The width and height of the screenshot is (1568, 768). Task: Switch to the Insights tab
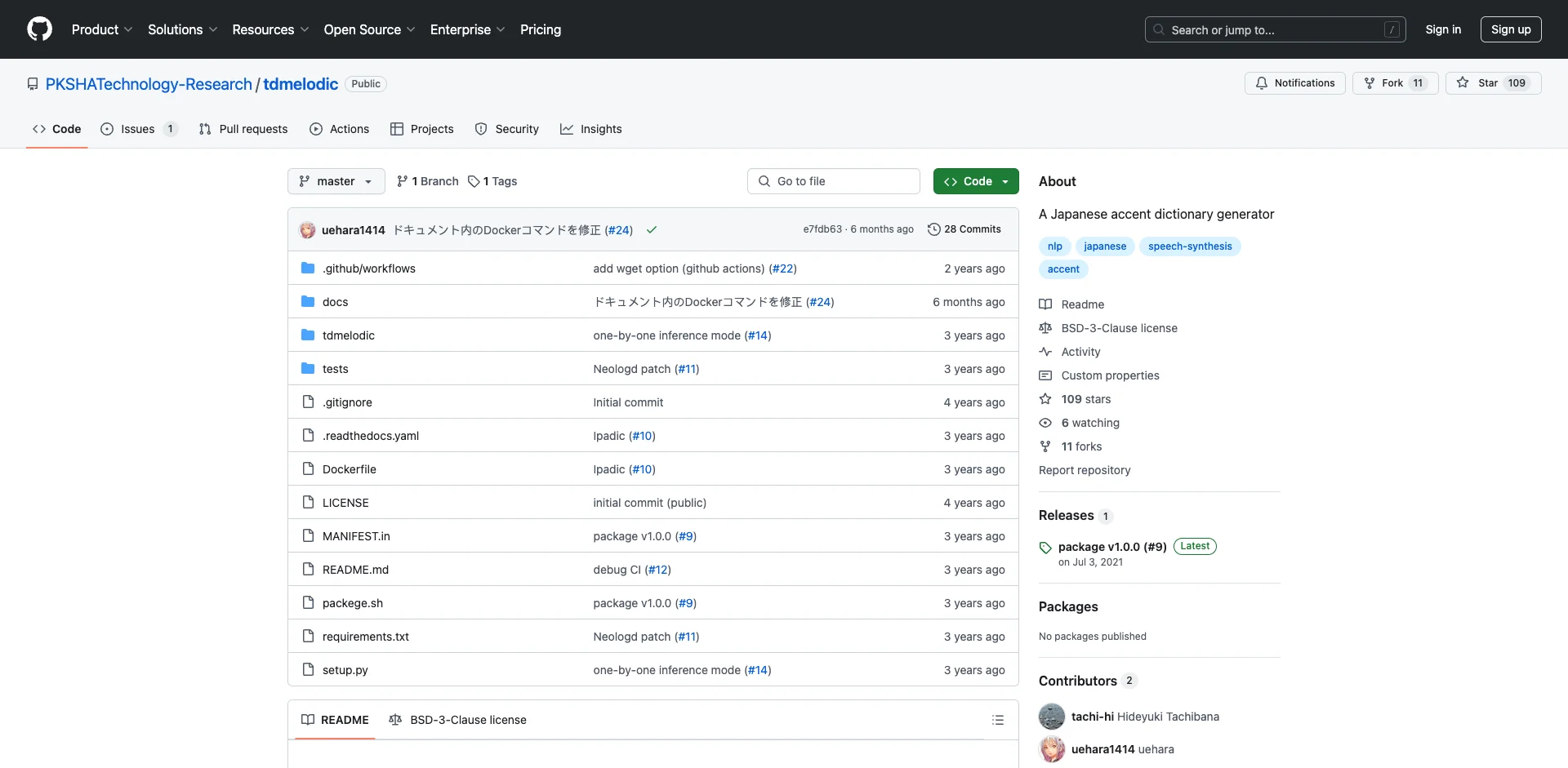[590, 129]
